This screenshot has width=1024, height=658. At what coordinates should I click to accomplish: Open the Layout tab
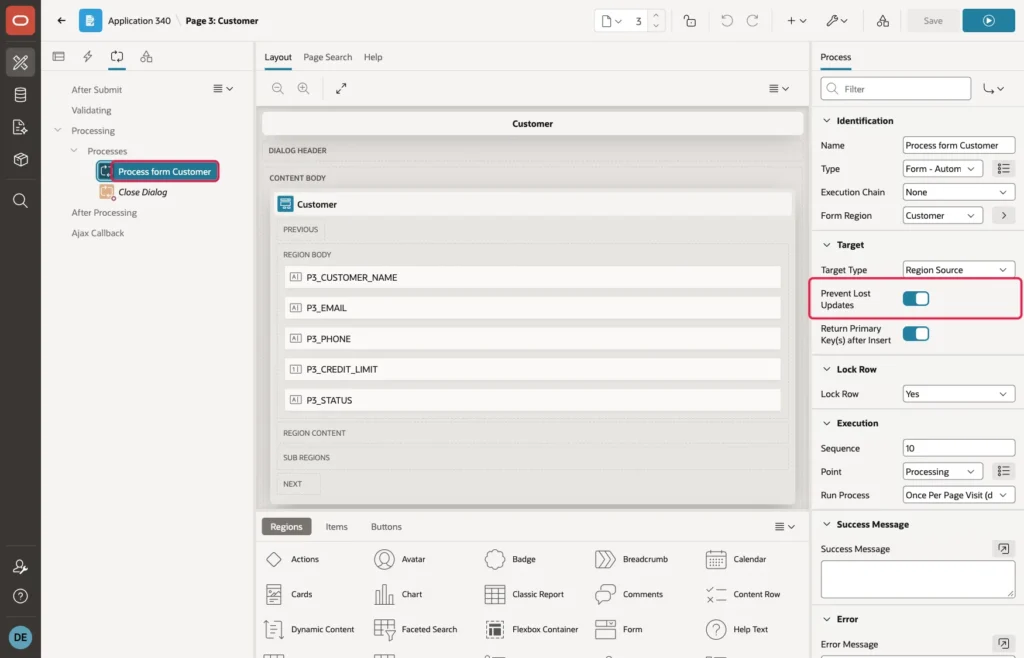[x=278, y=57]
